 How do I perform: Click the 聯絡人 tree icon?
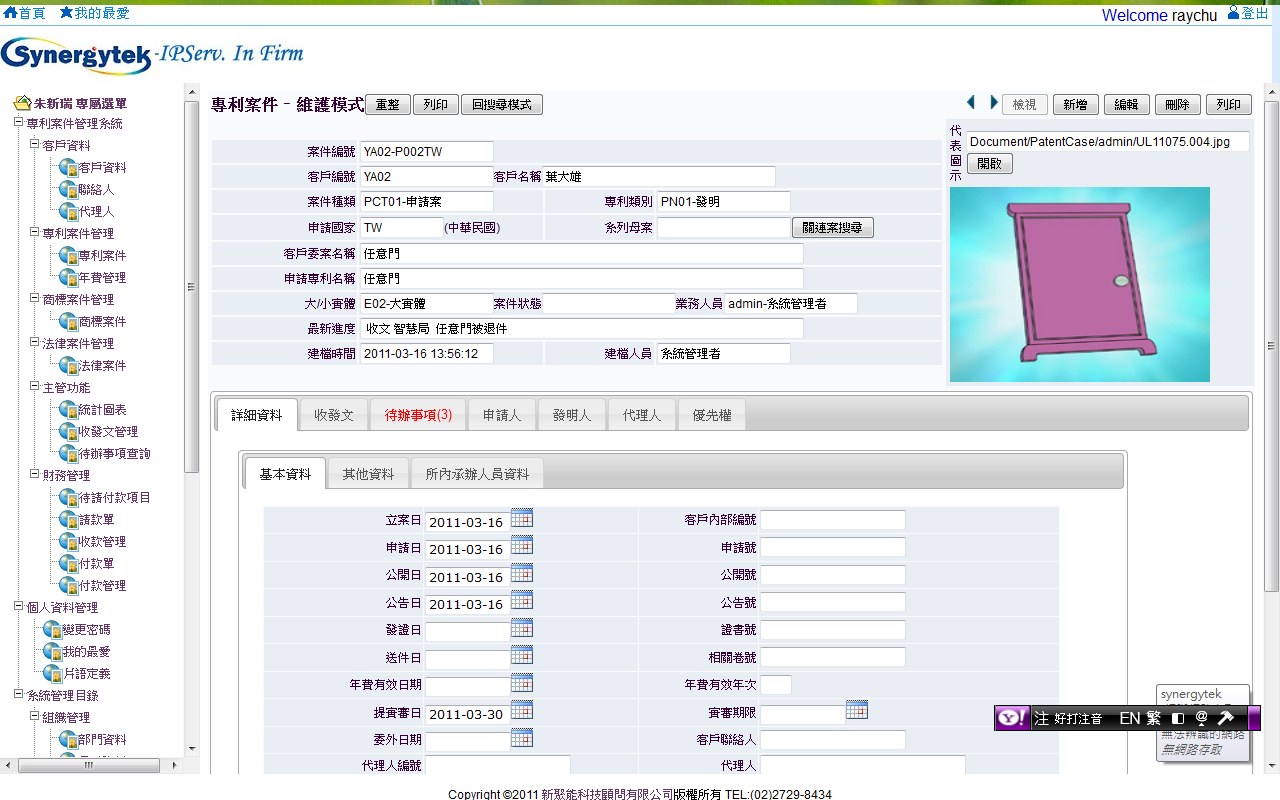(x=68, y=190)
